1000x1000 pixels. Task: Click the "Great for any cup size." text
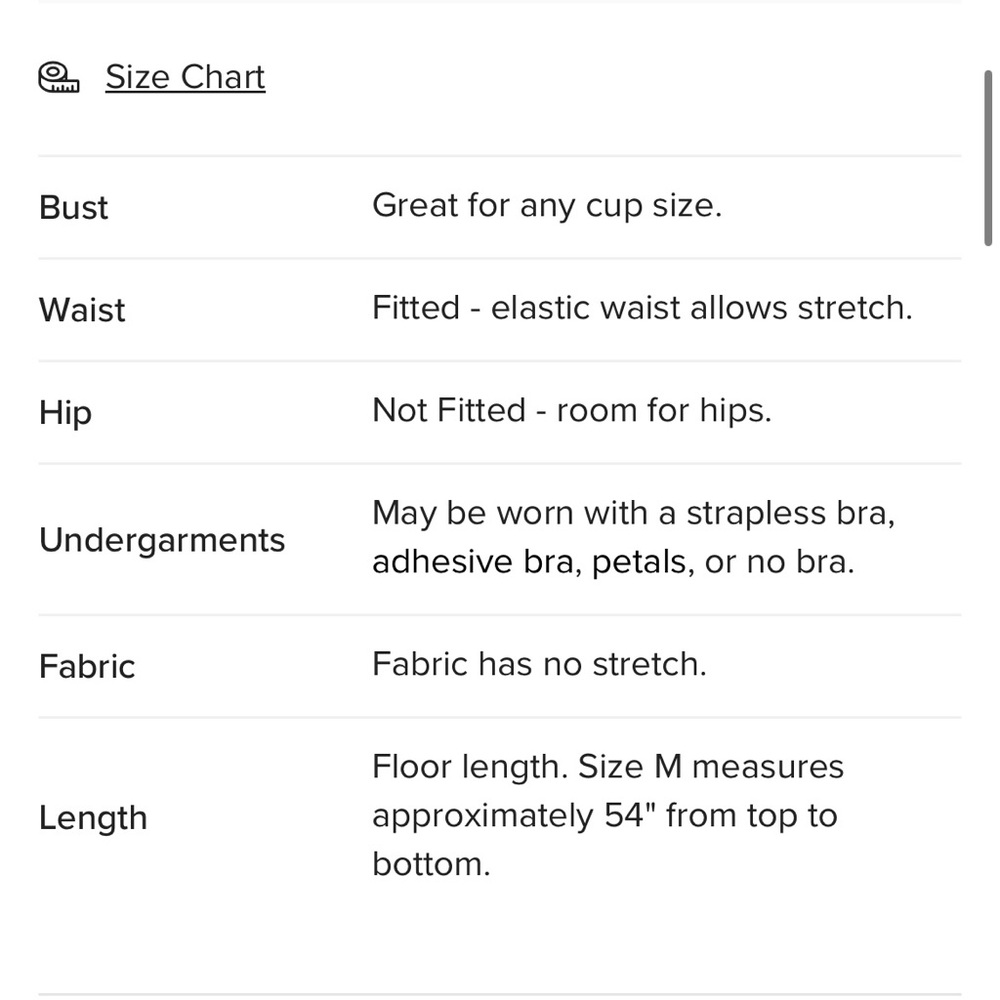(546, 206)
